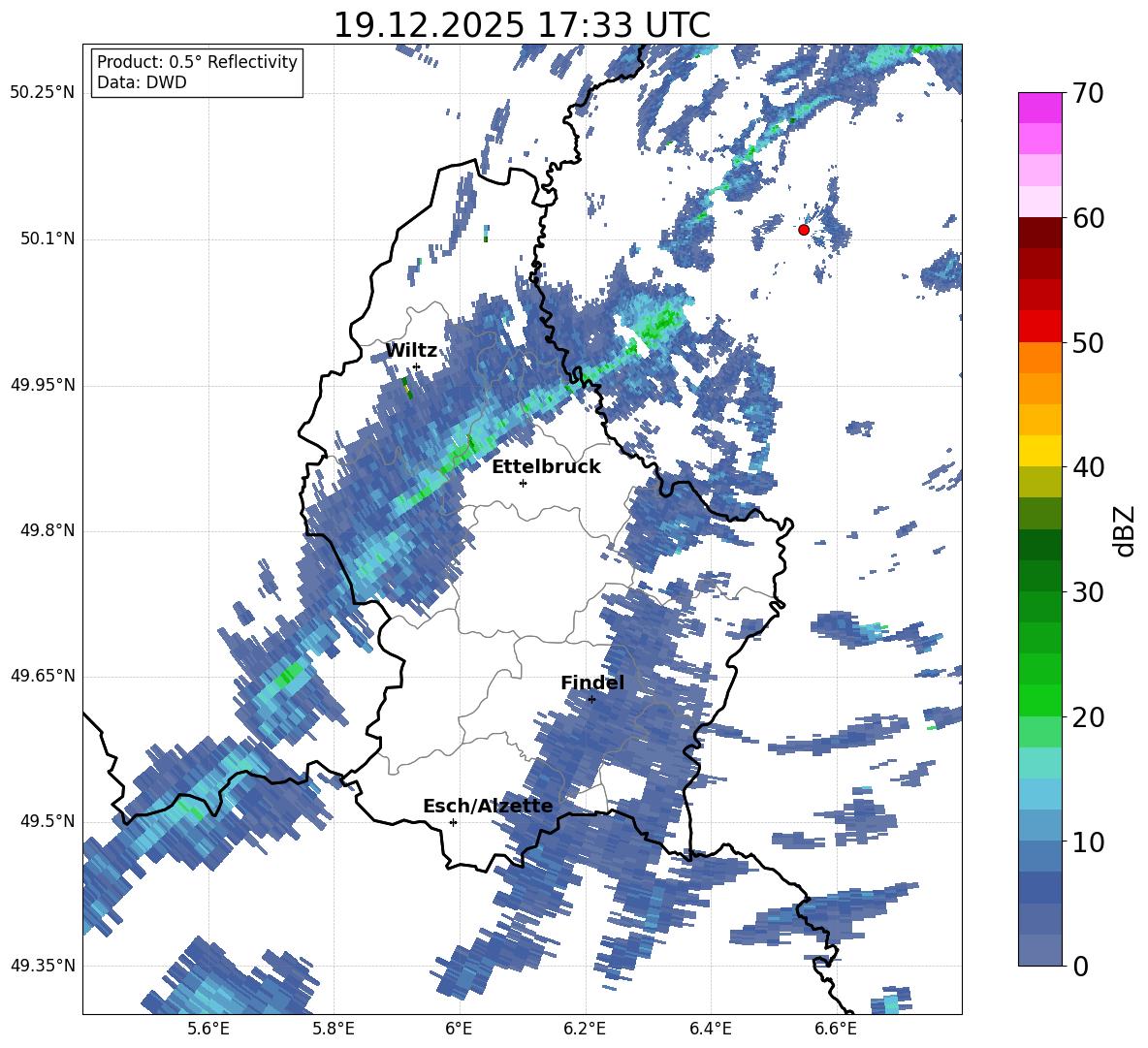Click the 0 value on colorbar
Image resolution: width=1148 pixels, height=1048 pixels.
tap(1080, 966)
